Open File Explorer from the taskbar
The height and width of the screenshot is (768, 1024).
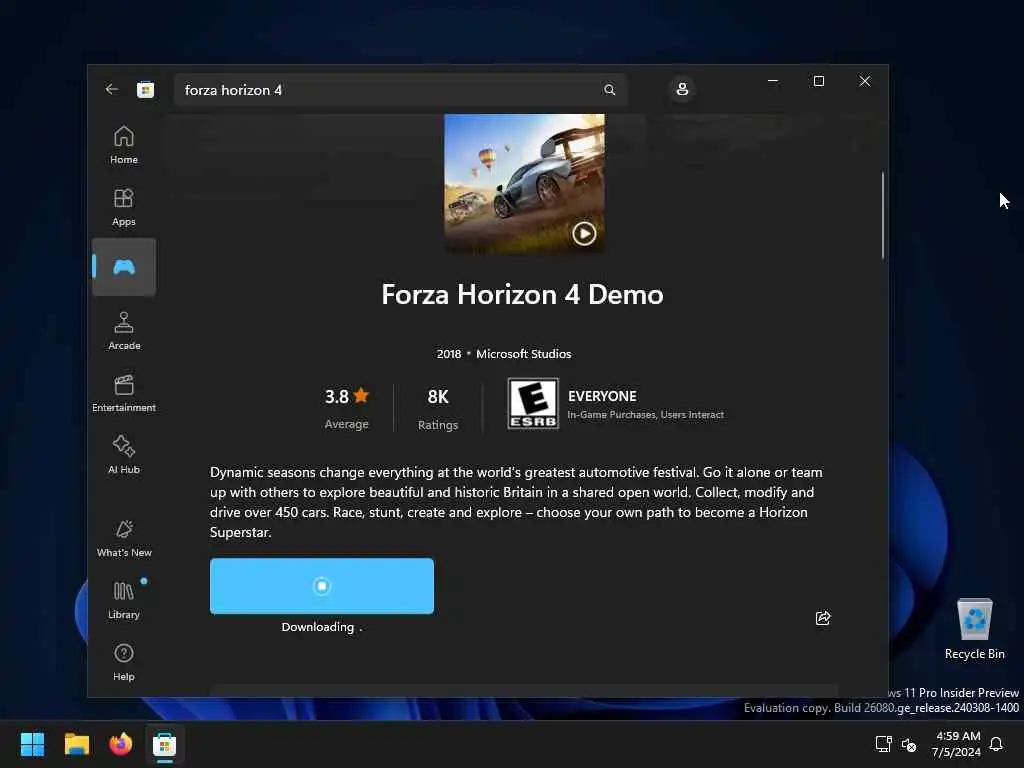pos(76,744)
